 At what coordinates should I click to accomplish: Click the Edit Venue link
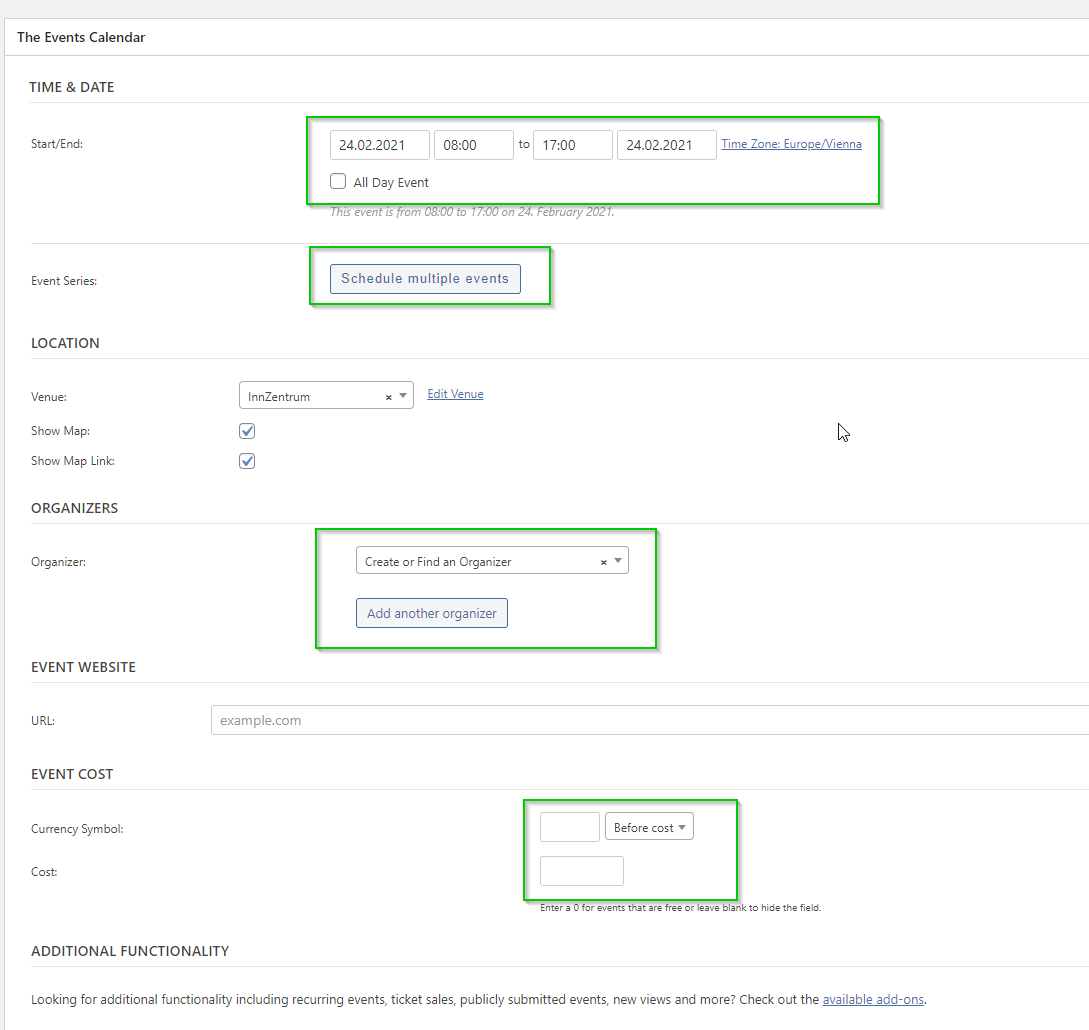tap(455, 394)
